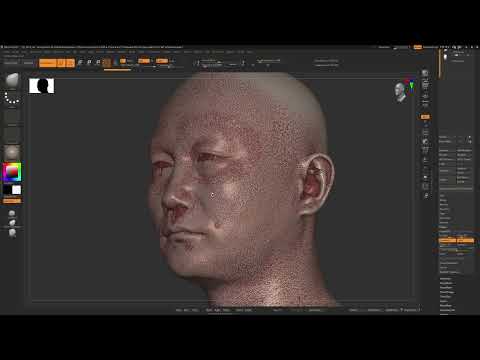This screenshot has width=480, height=360.
Task: Select the Move transform icon
Action: pyautogui.click(x=80, y=62)
